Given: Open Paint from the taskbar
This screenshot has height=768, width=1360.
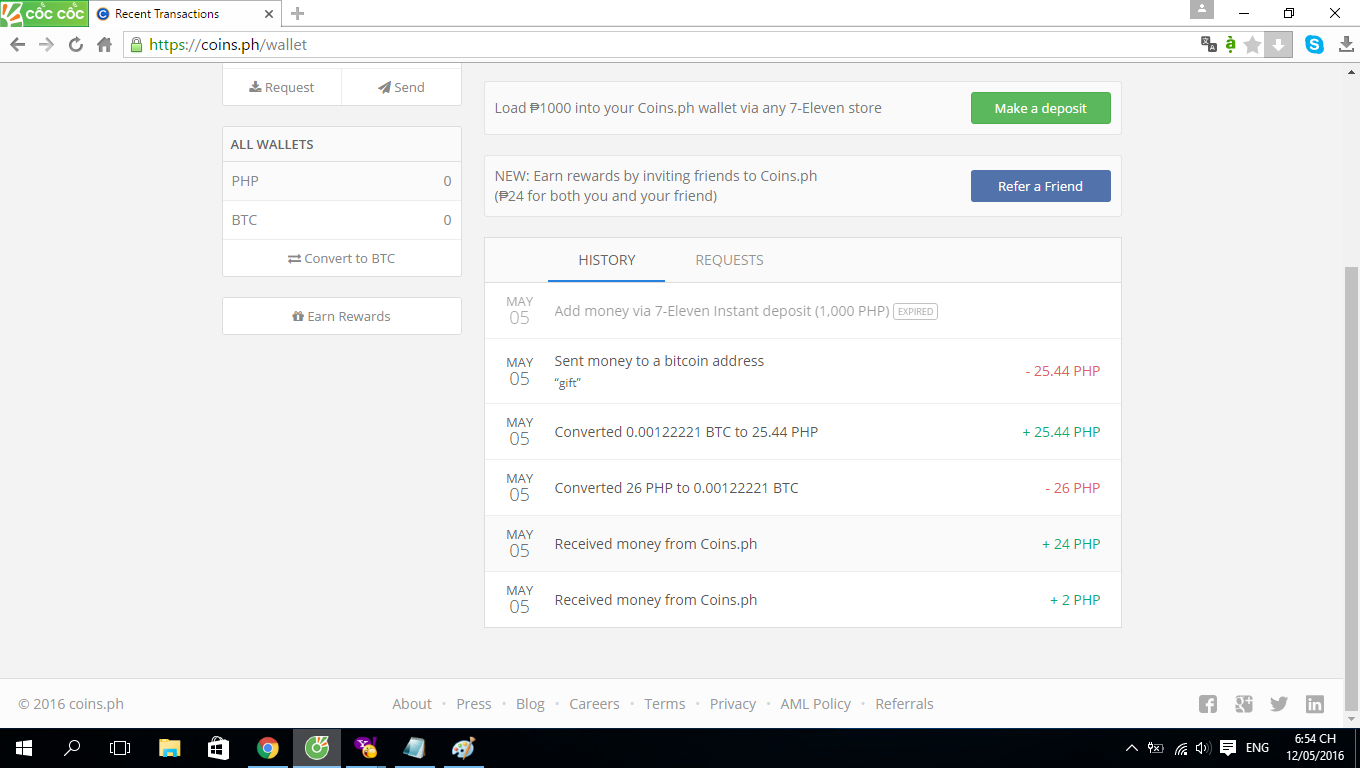Looking at the screenshot, I should pos(463,748).
